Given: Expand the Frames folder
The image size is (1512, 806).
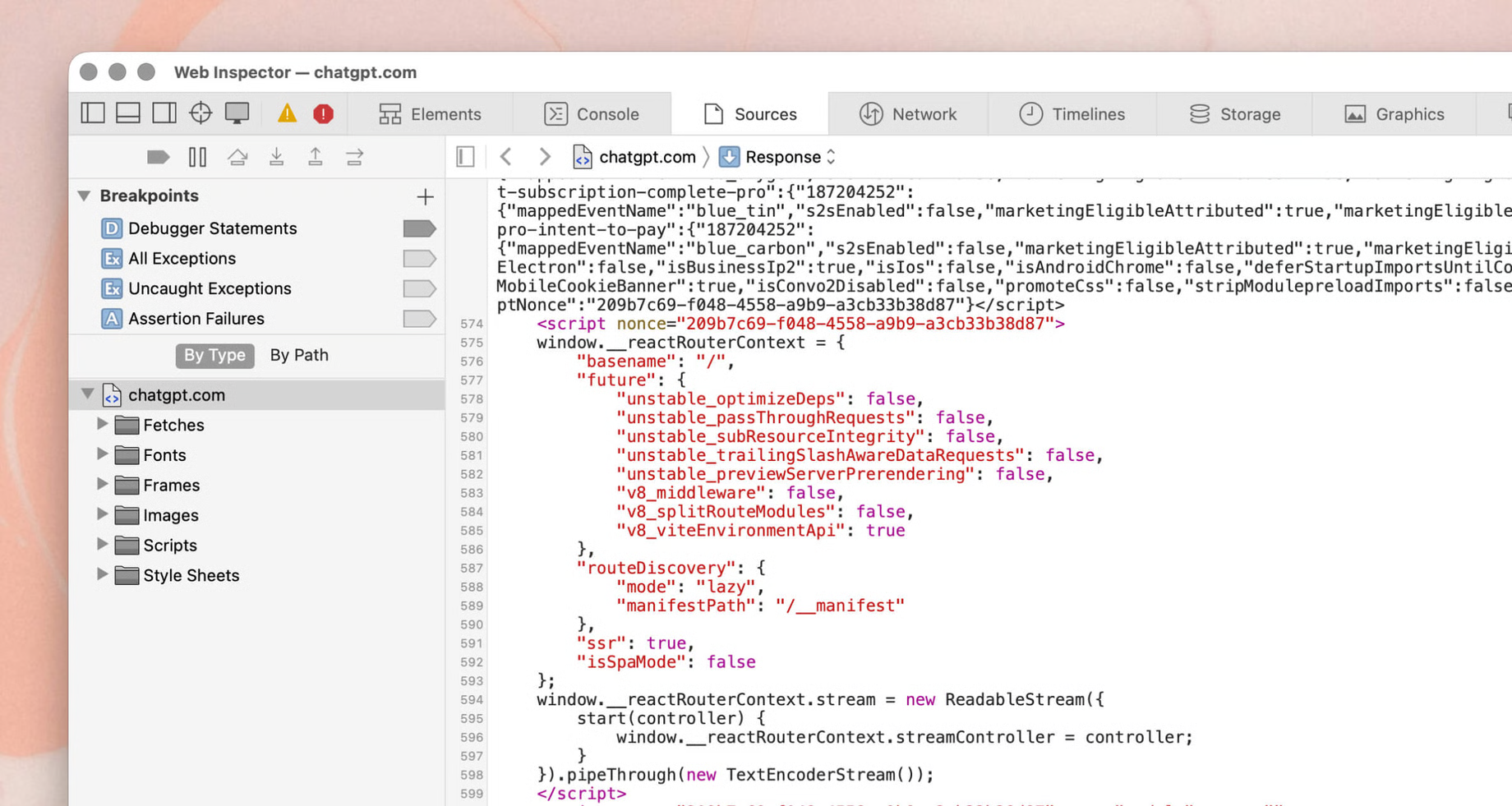Looking at the screenshot, I should pos(102,484).
